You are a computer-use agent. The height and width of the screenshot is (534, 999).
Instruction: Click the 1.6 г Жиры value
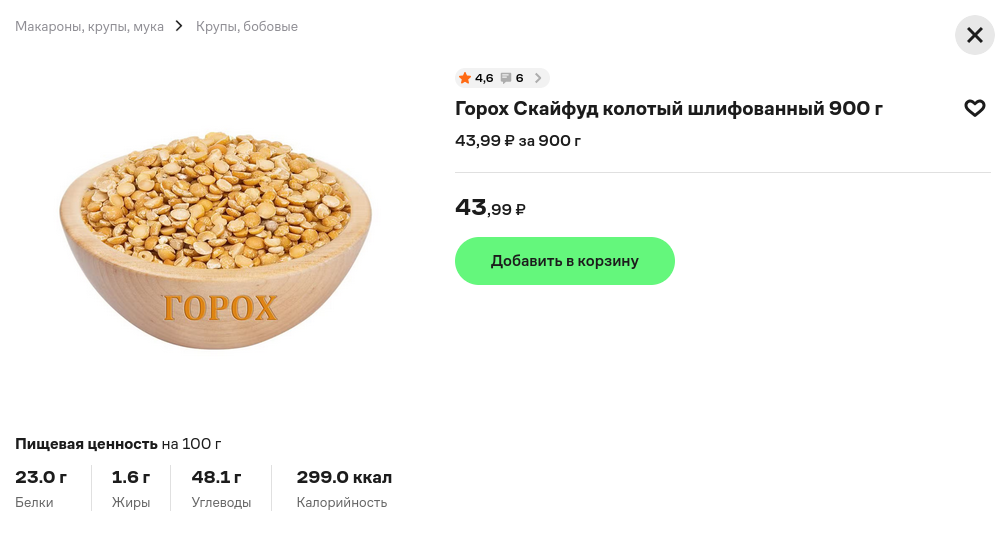point(131,477)
